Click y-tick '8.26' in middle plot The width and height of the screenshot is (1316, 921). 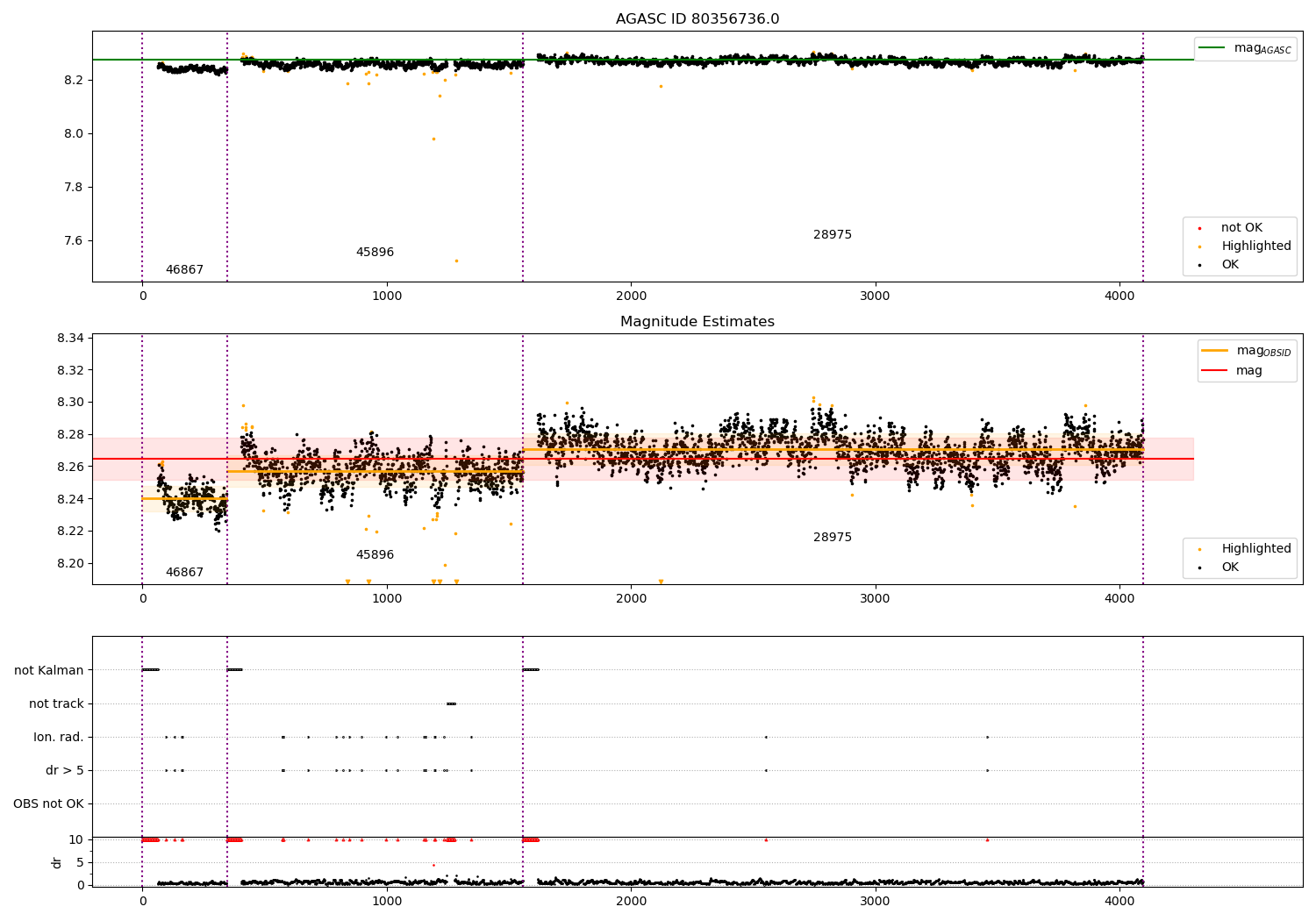tap(70, 468)
